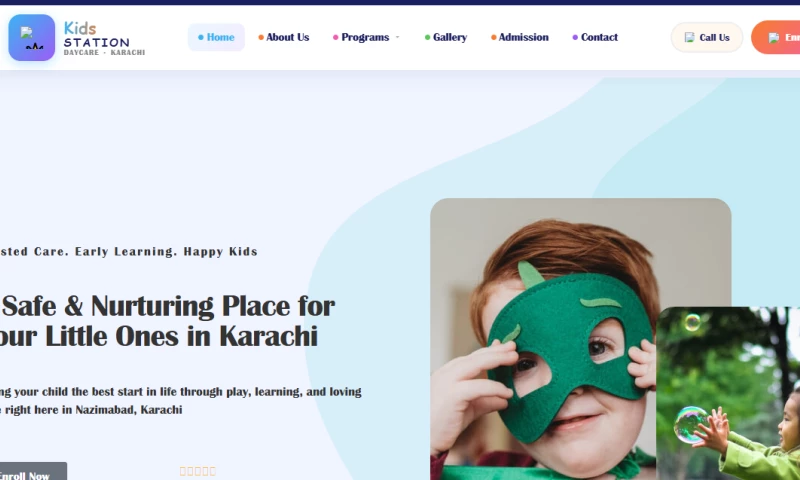This screenshot has width=800, height=480.
Task: Click the 'right here in Nazimabad, Karachi' text
Action: coord(94,410)
